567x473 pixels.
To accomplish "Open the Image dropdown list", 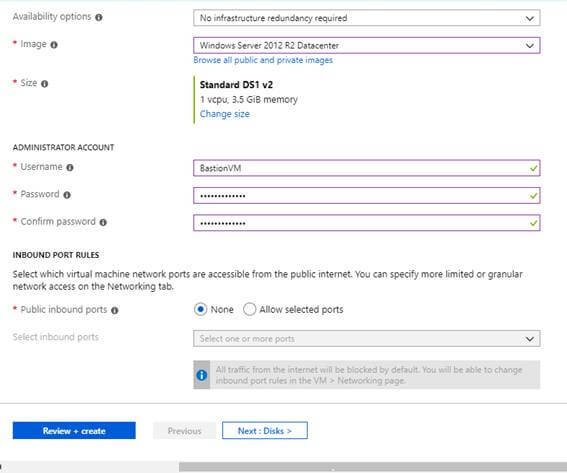I will click(x=367, y=46).
